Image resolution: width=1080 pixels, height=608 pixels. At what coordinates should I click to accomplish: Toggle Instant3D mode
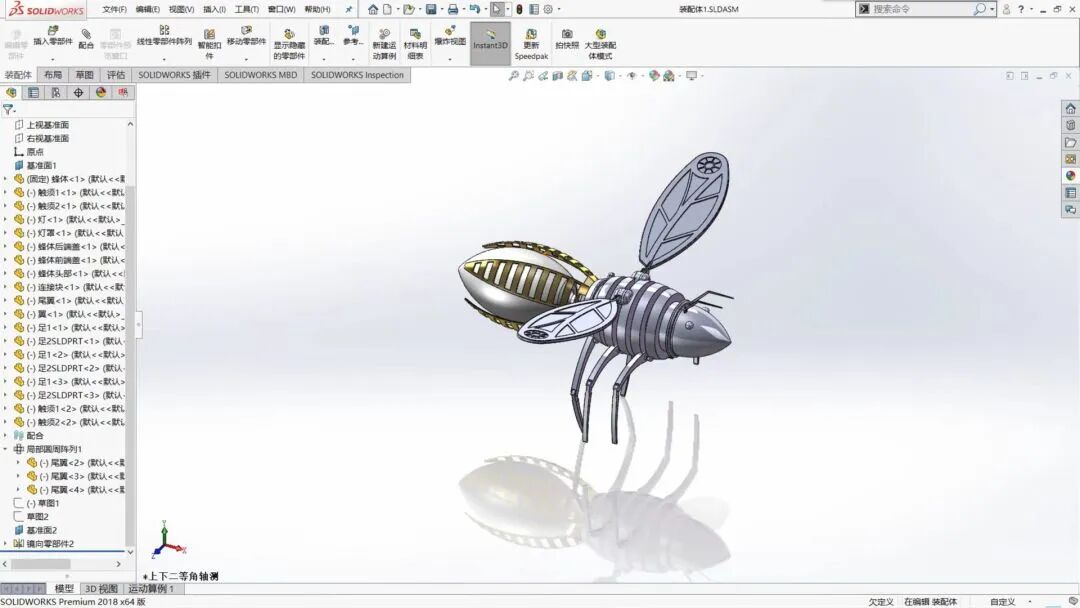490,43
